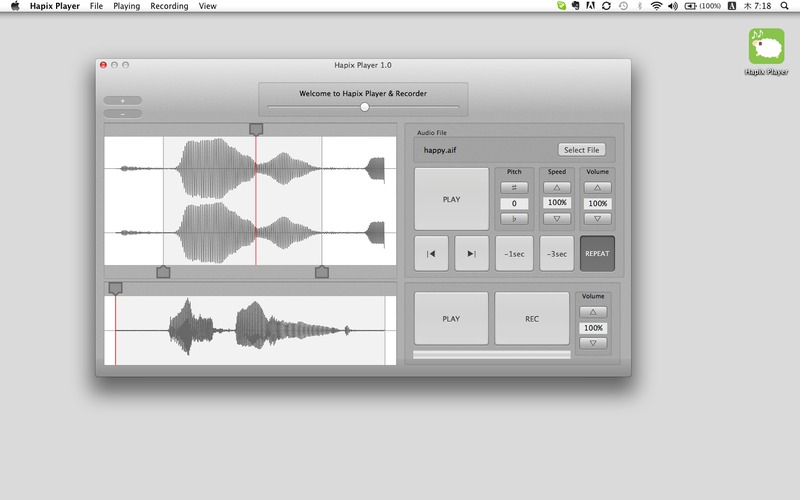Open the File menu
This screenshot has width=800, height=500.
coord(96,6)
